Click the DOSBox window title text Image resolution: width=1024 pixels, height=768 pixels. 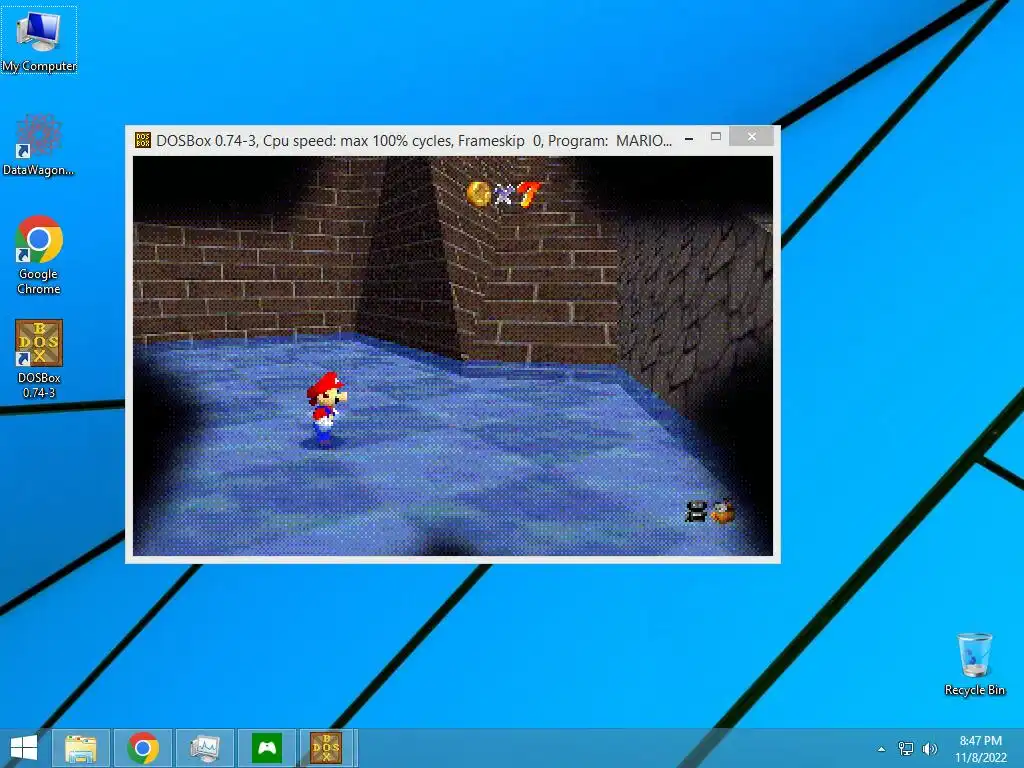pos(414,141)
